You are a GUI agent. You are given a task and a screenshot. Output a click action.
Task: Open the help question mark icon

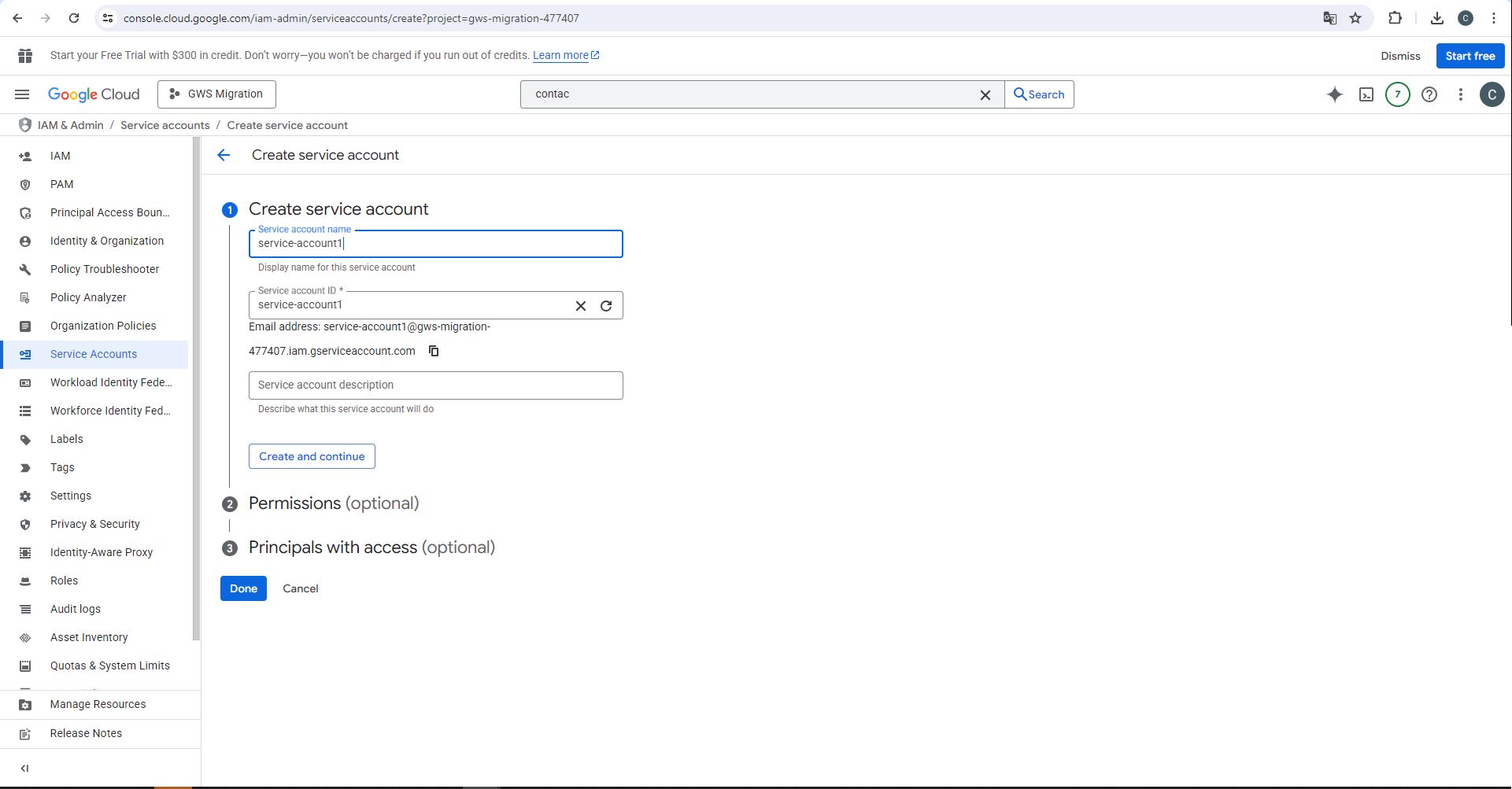coord(1429,94)
